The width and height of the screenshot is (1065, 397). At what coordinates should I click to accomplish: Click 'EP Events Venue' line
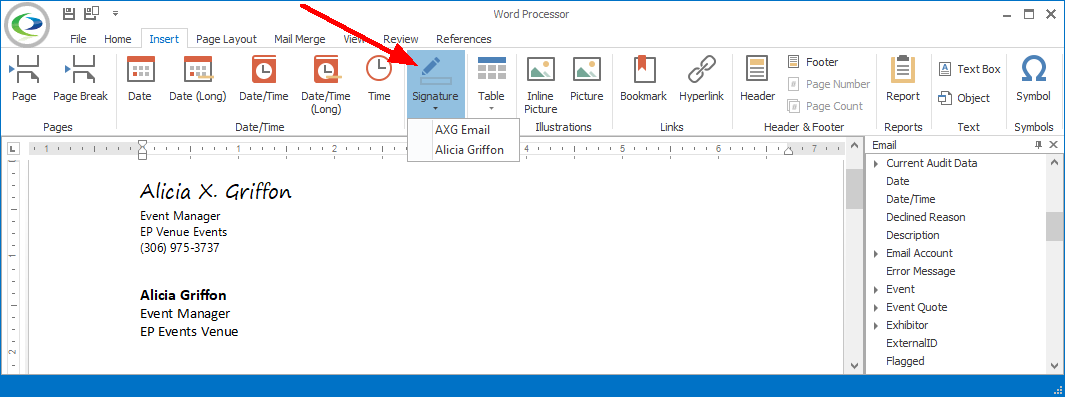coord(189,332)
